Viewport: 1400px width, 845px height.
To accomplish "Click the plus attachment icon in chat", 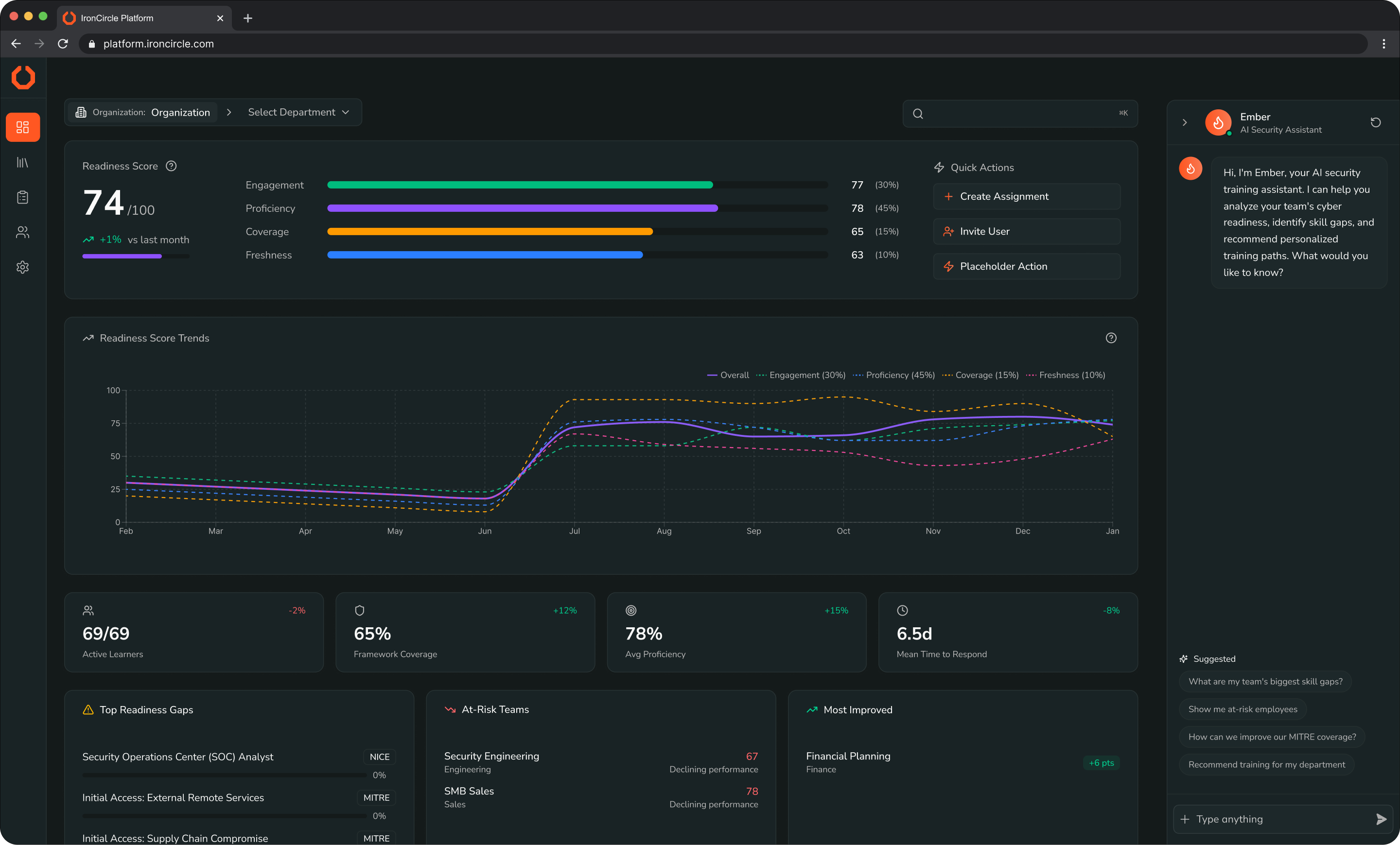I will (x=1185, y=819).
